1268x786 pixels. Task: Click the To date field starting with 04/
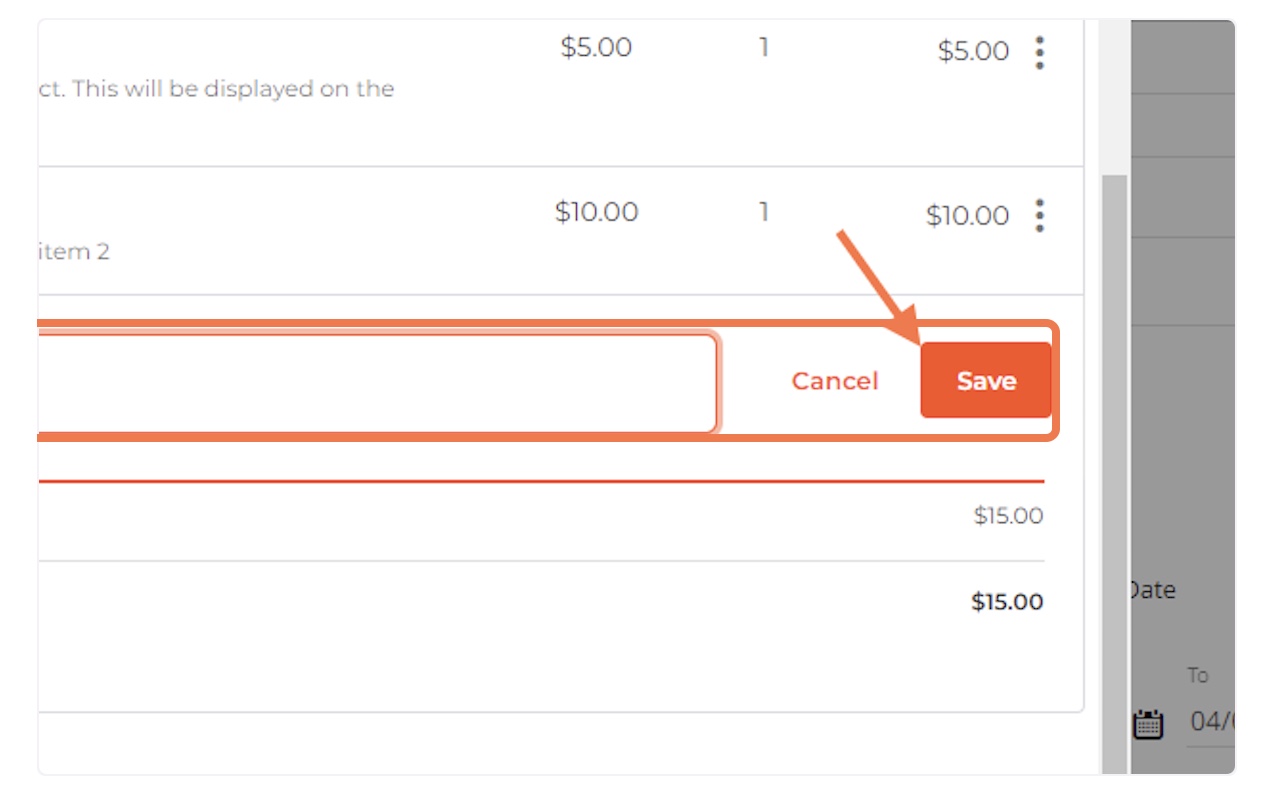pos(1212,721)
